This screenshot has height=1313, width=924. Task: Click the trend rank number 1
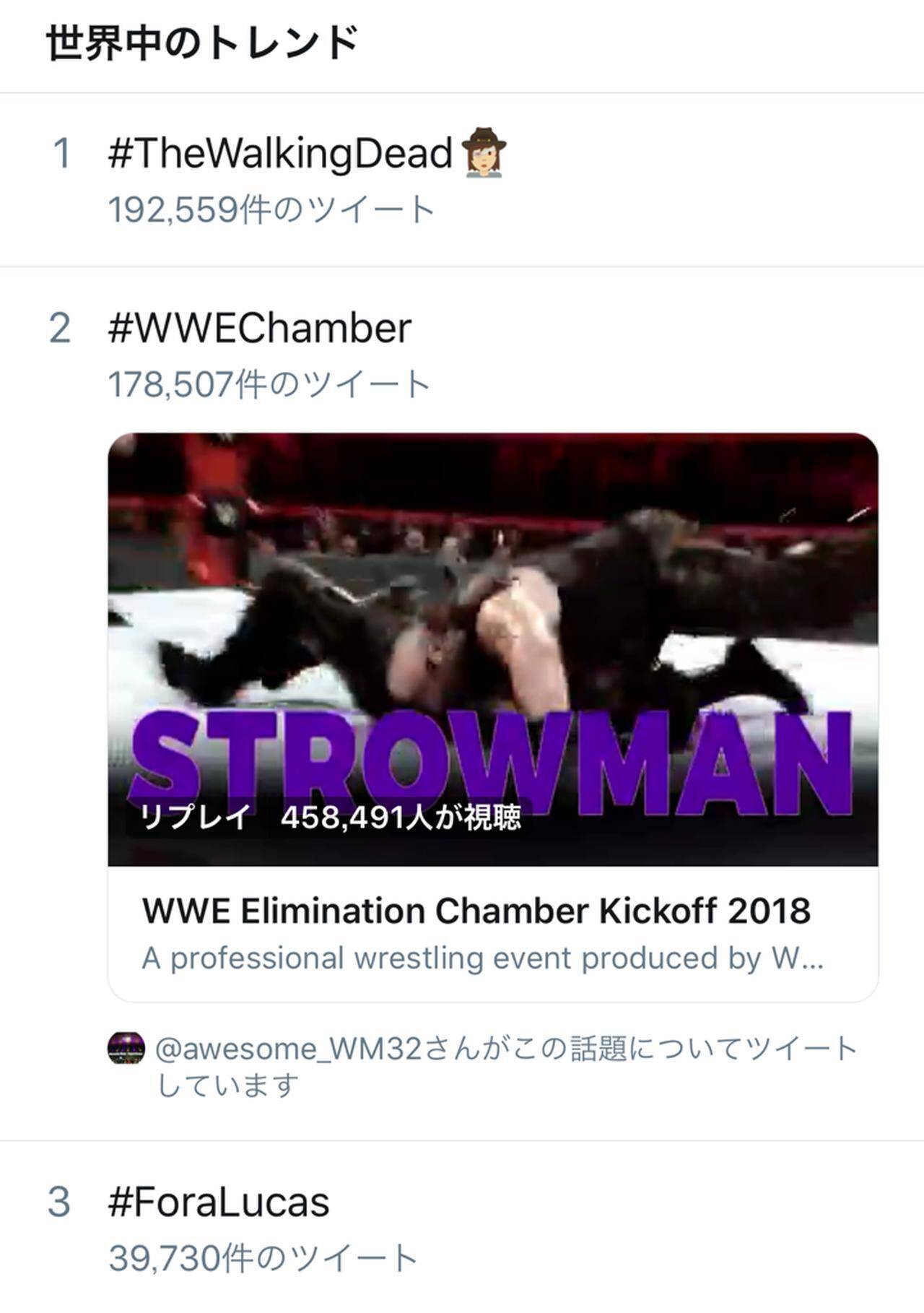(62, 153)
